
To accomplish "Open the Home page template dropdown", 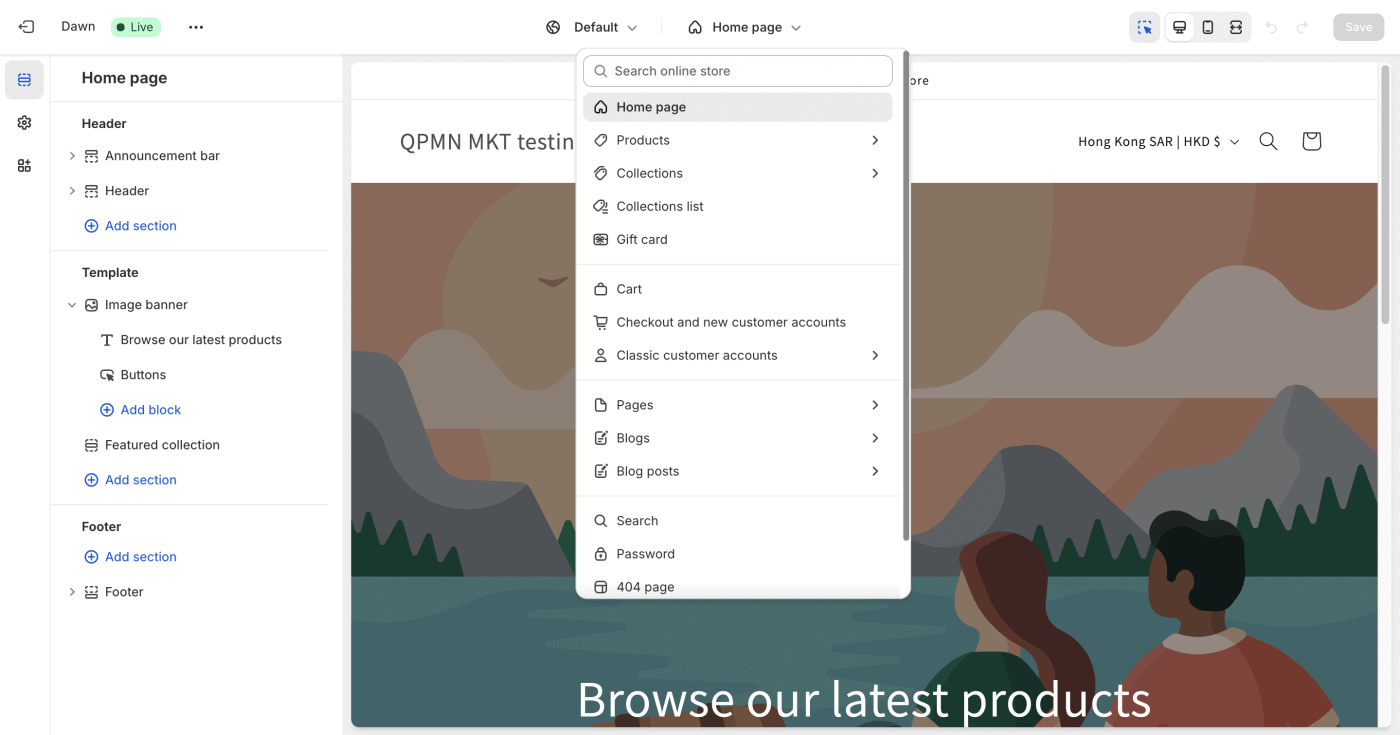I will [x=745, y=28].
